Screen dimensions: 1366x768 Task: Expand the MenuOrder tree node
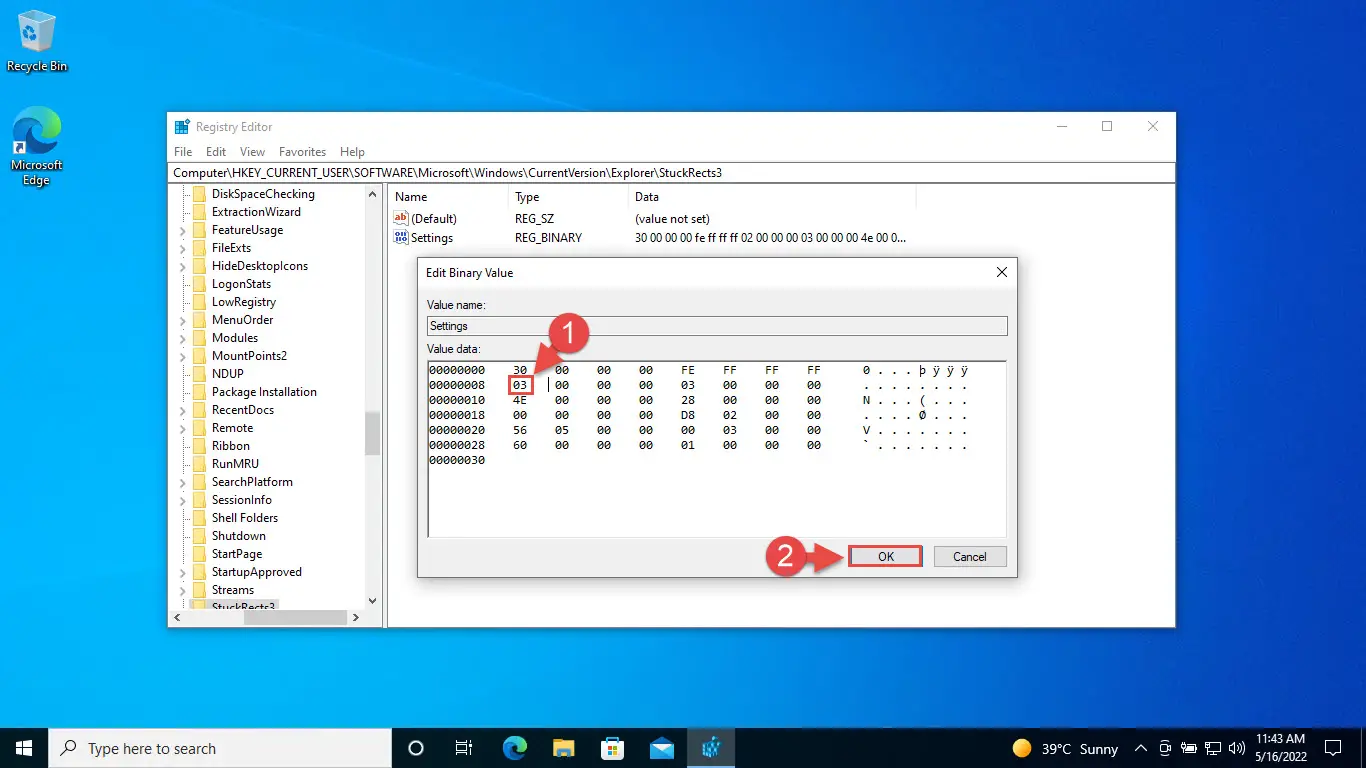(x=182, y=320)
